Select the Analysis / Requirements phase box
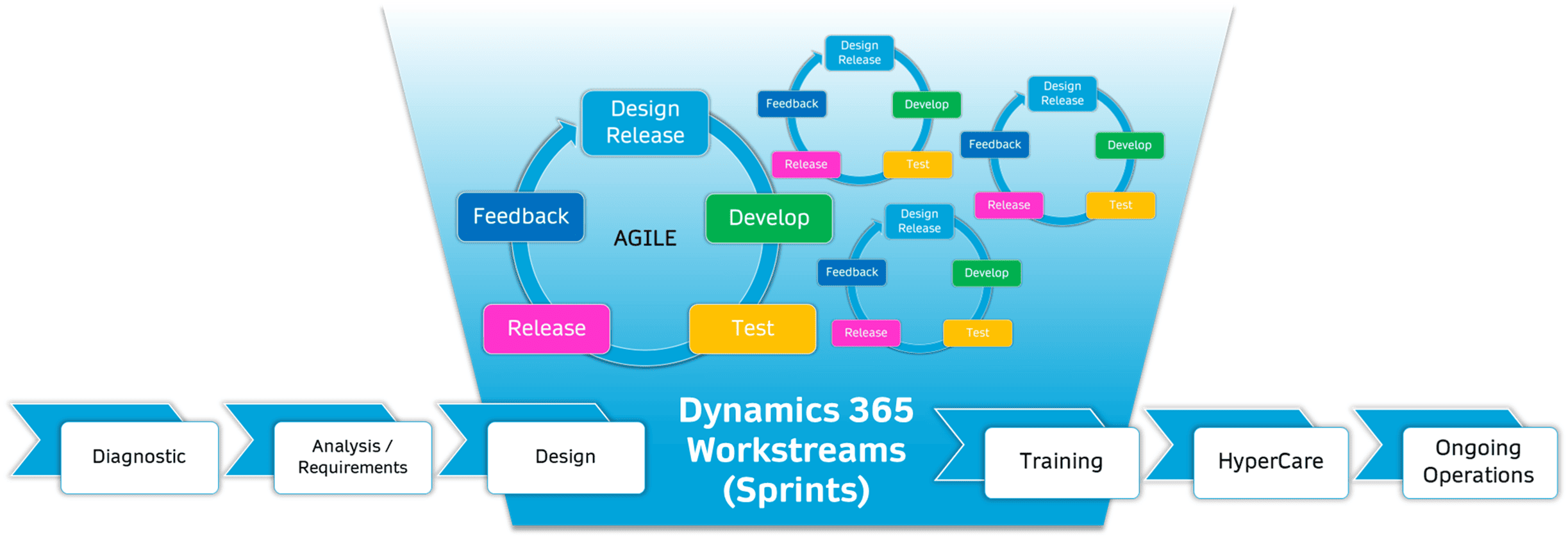 tap(353, 457)
